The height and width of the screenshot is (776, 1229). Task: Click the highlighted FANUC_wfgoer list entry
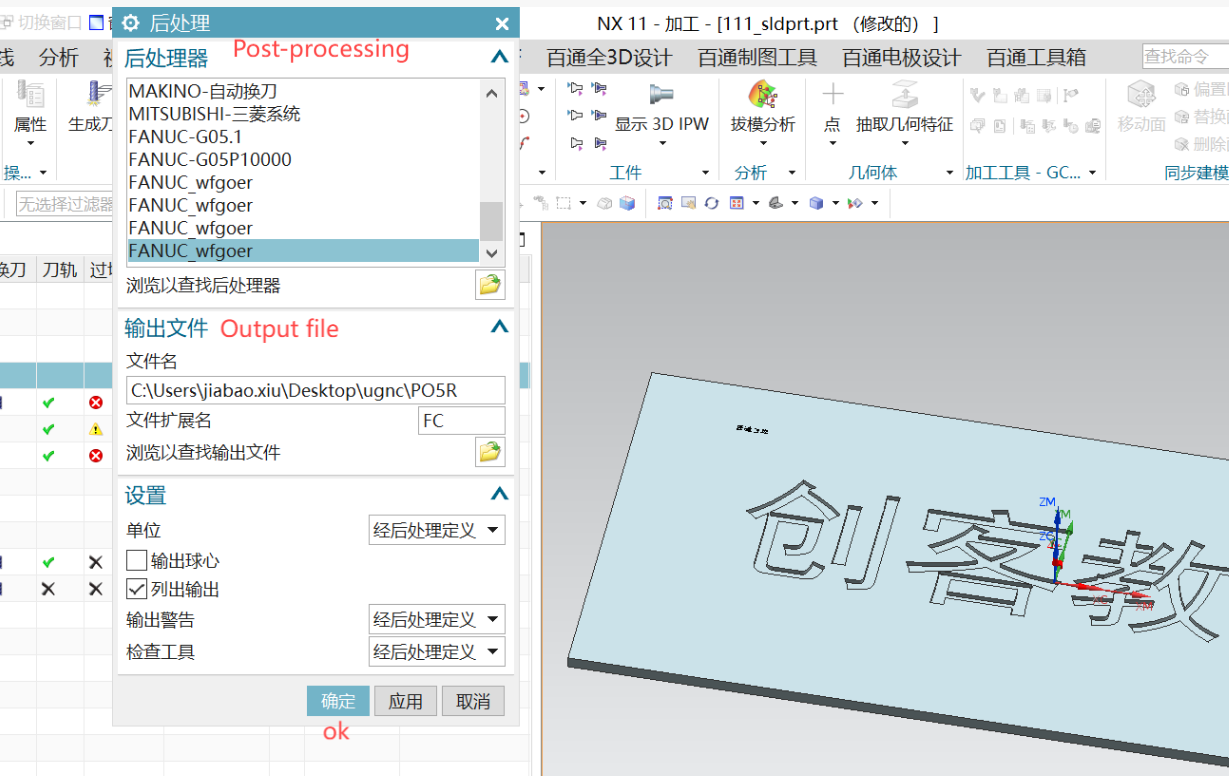[x=302, y=251]
